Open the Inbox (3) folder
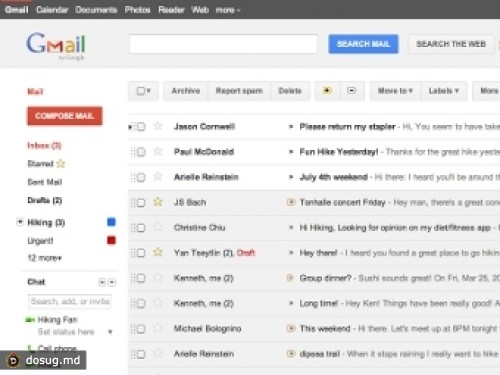 click(x=44, y=146)
